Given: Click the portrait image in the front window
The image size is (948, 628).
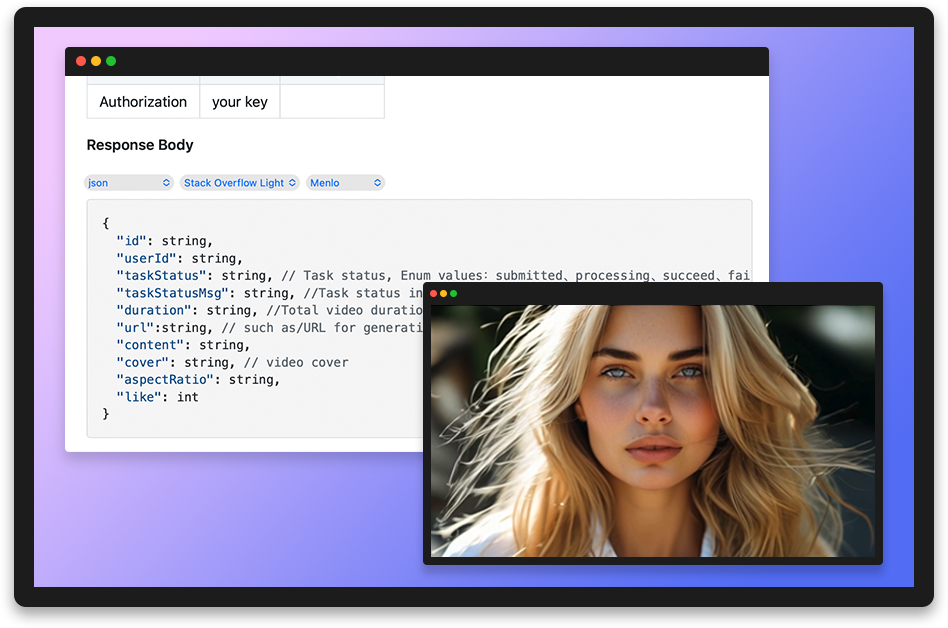Looking at the screenshot, I should click(652, 431).
